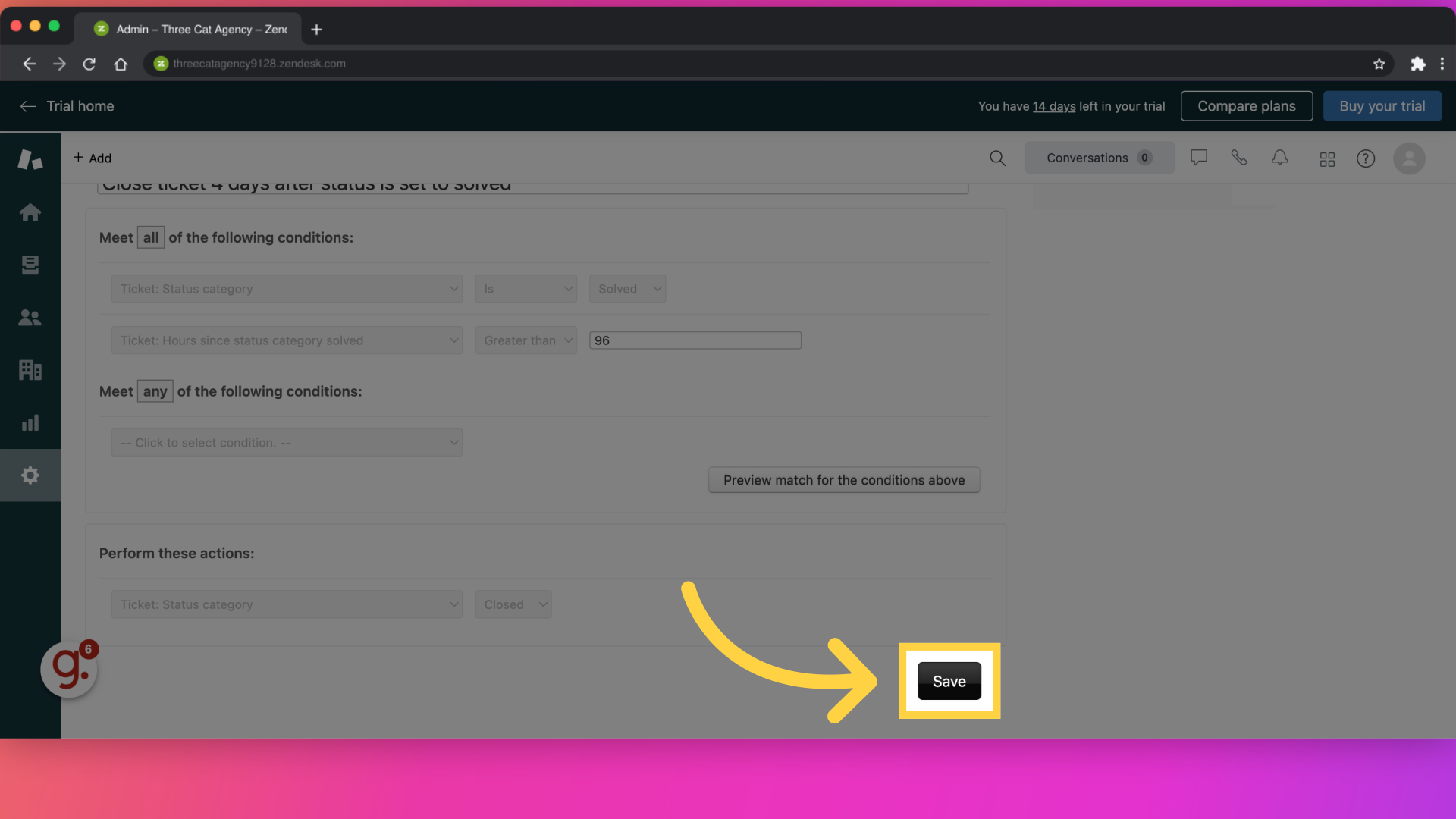Screen dimensions: 1456x819
Task: Click the Meet all conditions toggle label
Action: click(150, 236)
